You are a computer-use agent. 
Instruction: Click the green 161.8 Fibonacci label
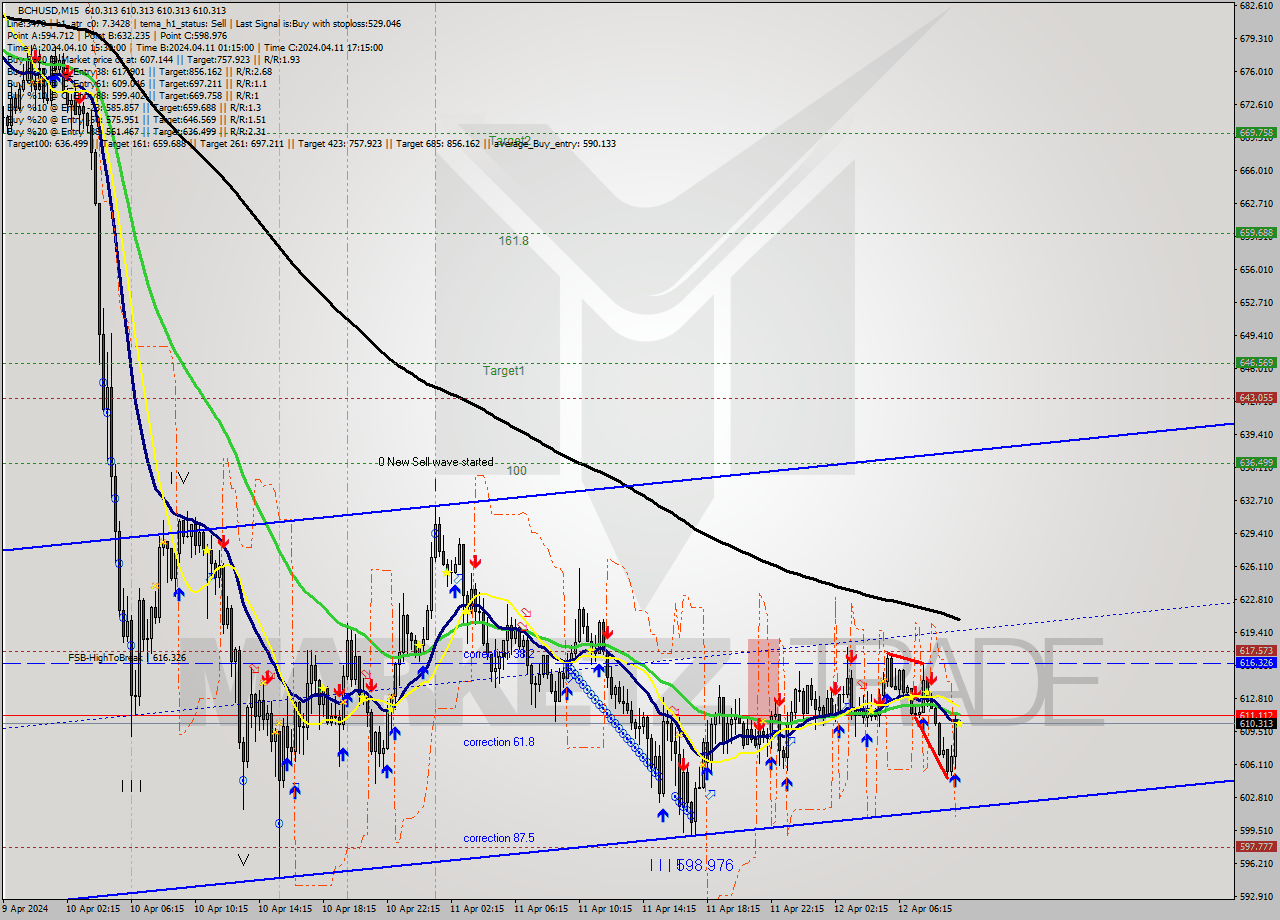coord(514,241)
